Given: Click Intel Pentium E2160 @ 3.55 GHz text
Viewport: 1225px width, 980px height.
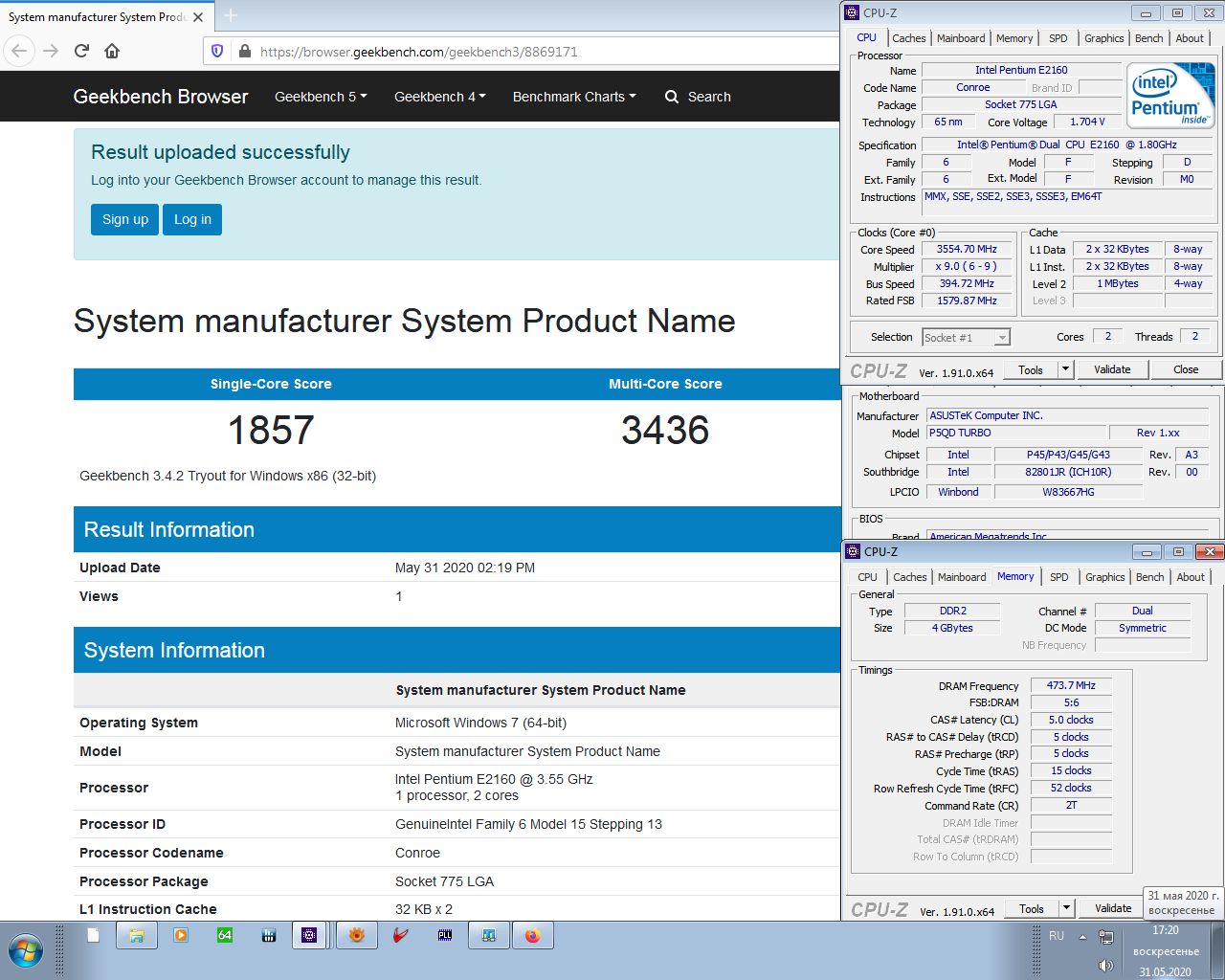Looking at the screenshot, I should (494, 779).
